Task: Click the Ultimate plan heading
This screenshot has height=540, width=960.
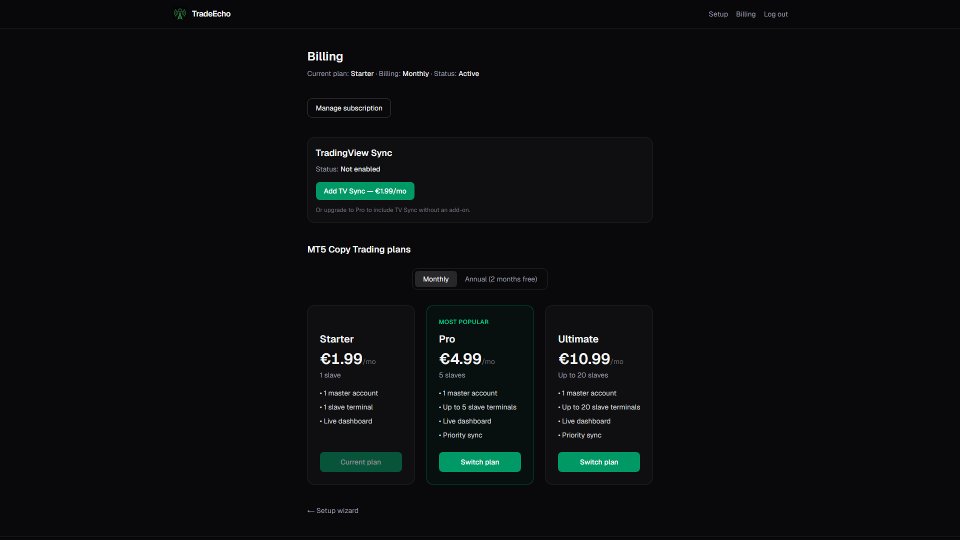Action: (578, 339)
